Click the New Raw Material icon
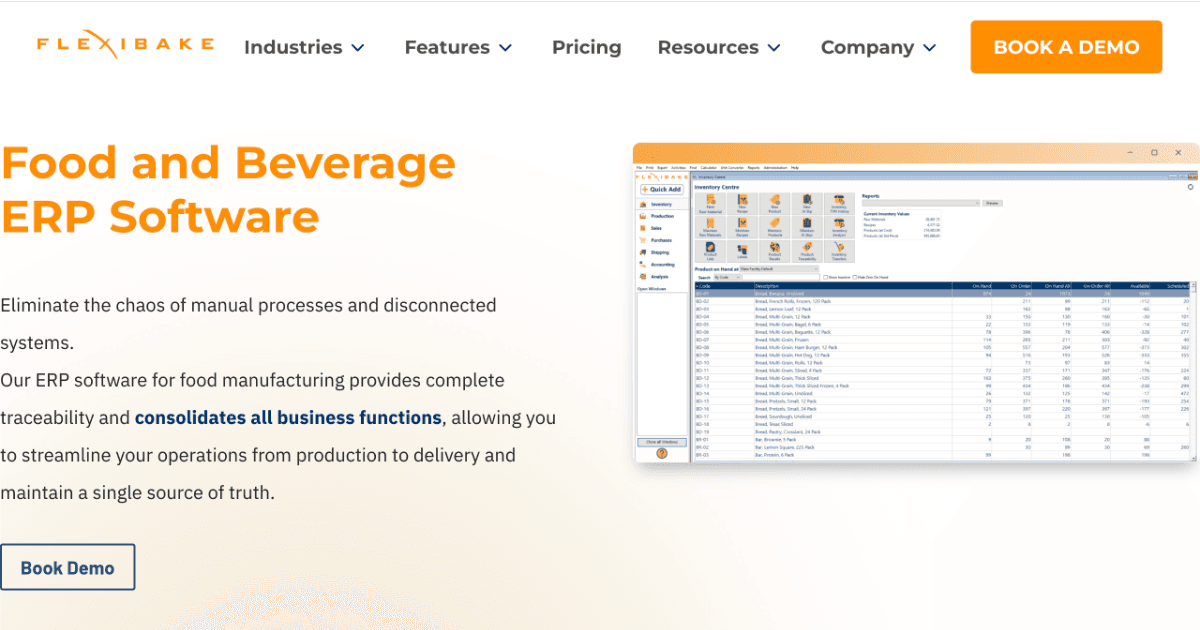The image size is (1200, 630). tap(711, 202)
